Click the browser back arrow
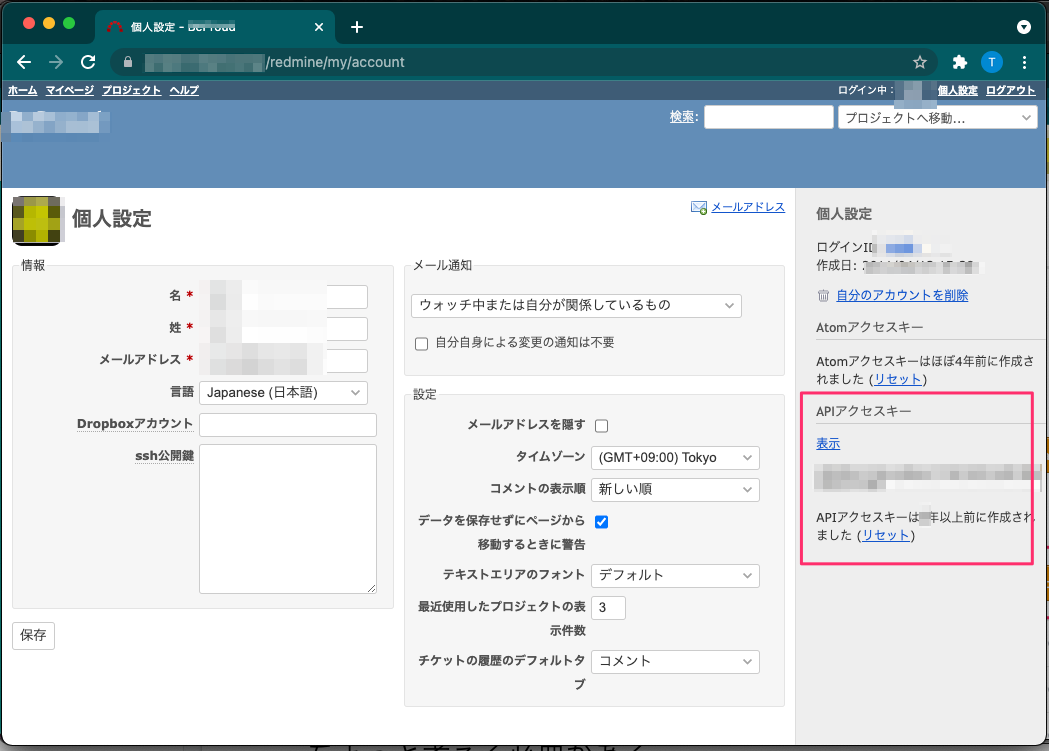This screenshot has width=1049, height=751. 24,61
